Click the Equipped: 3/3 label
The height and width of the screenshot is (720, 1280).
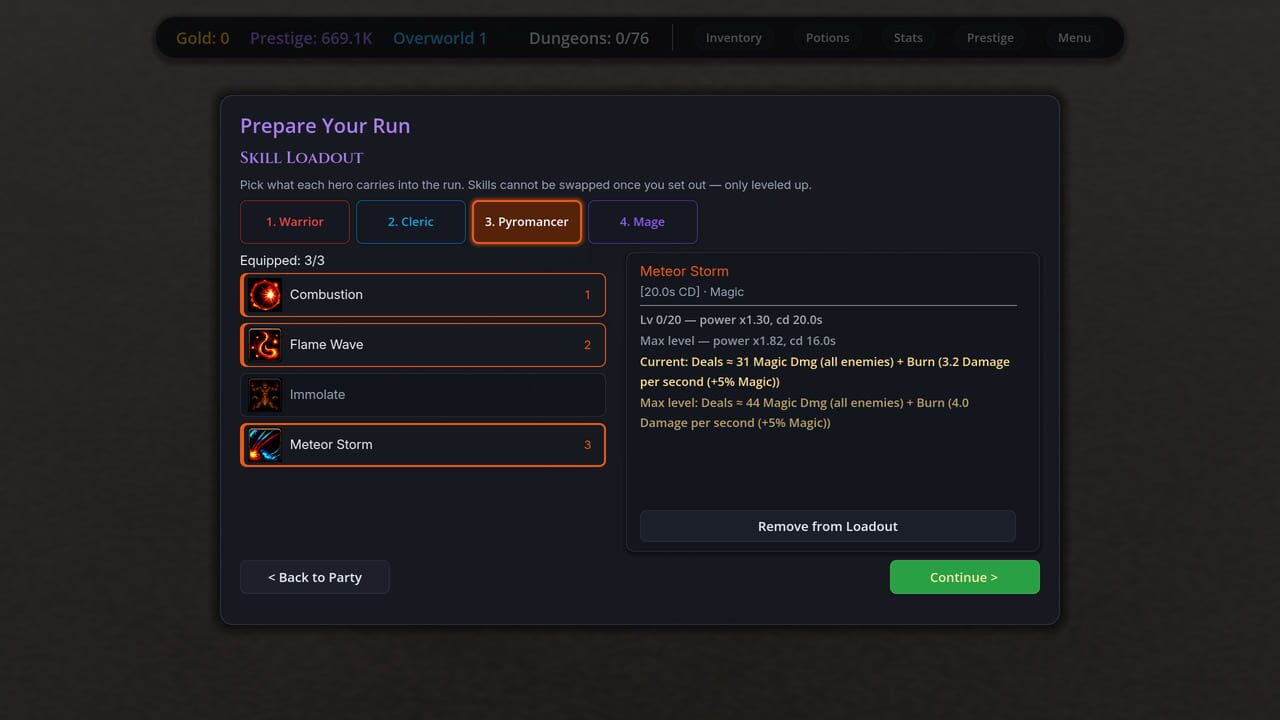(282, 260)
